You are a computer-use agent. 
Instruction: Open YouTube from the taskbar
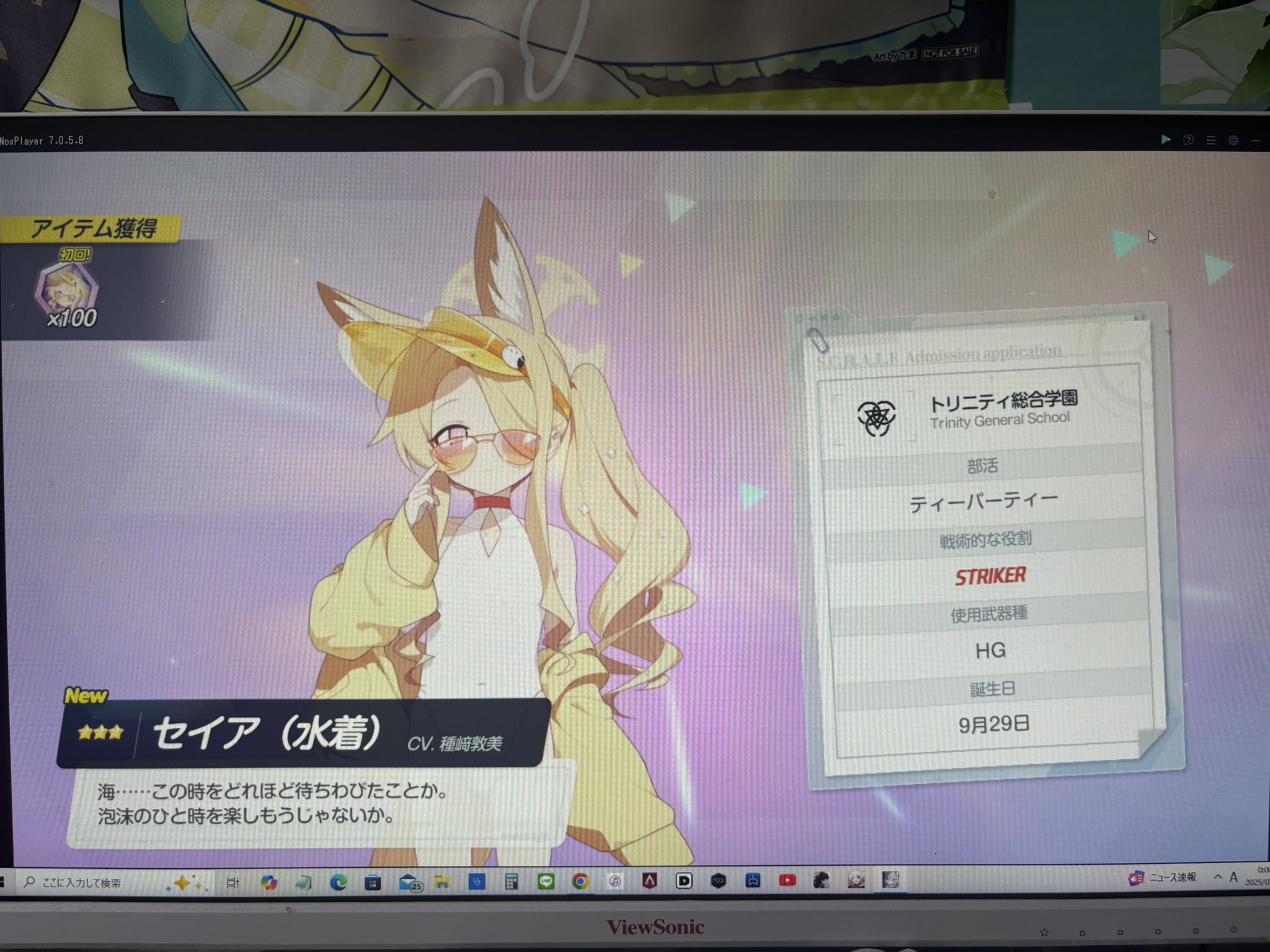(788, 880)
